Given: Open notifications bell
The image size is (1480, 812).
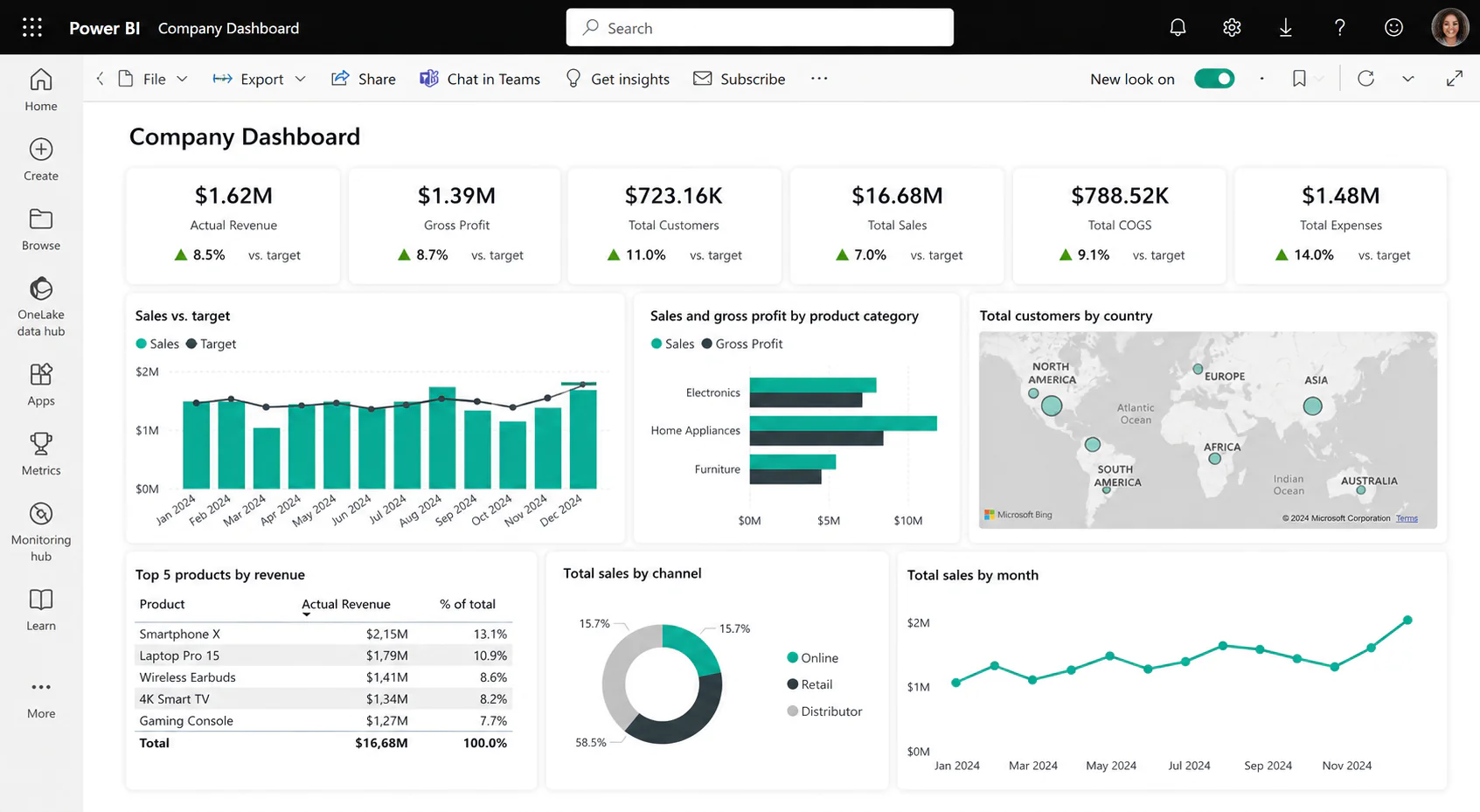Looking at the screenshot, I should (1178, 28).
